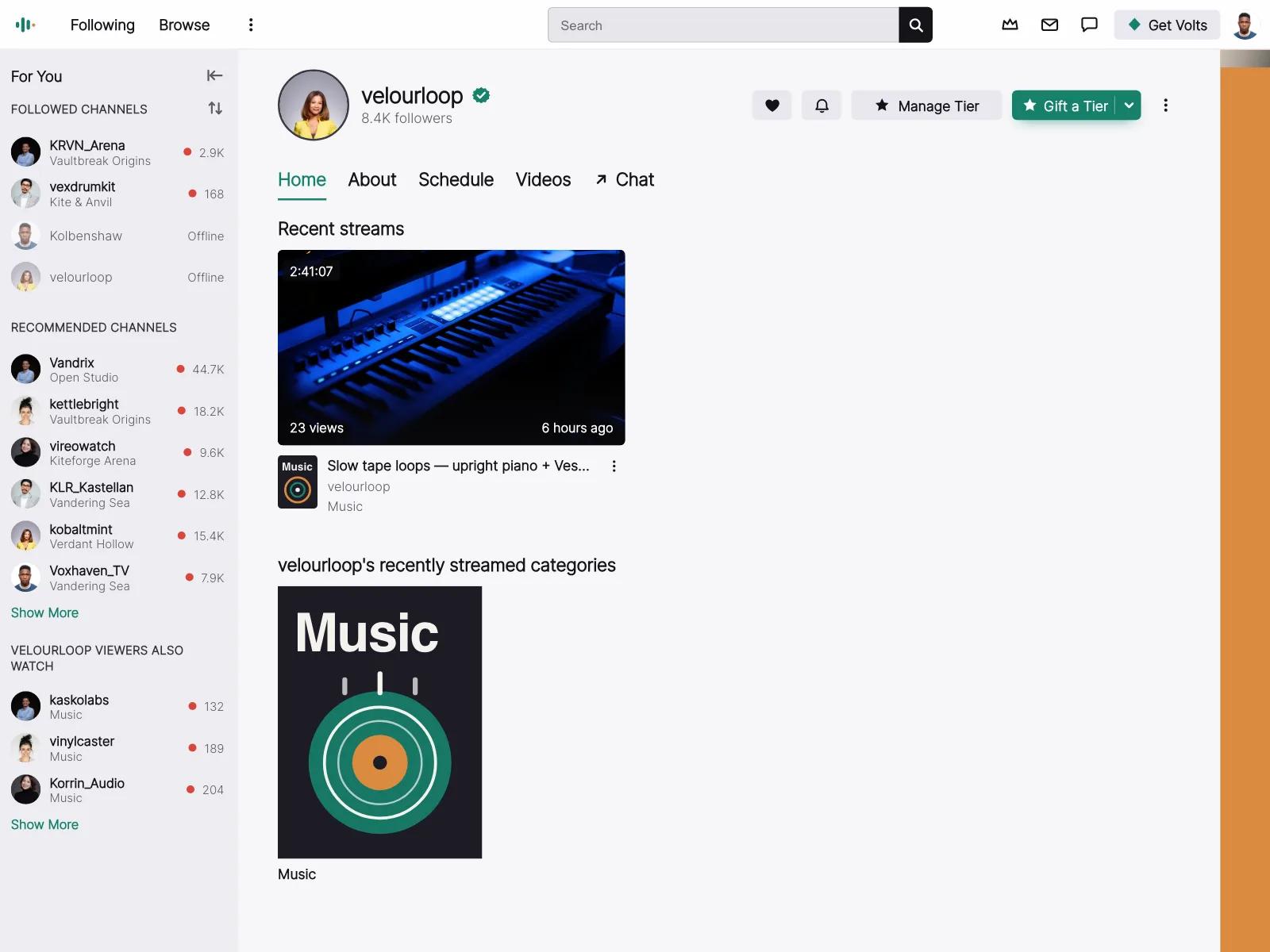1270x952 pixels.
Task: Open the whispers speech bubble icon
Action: coord(1089,25)
